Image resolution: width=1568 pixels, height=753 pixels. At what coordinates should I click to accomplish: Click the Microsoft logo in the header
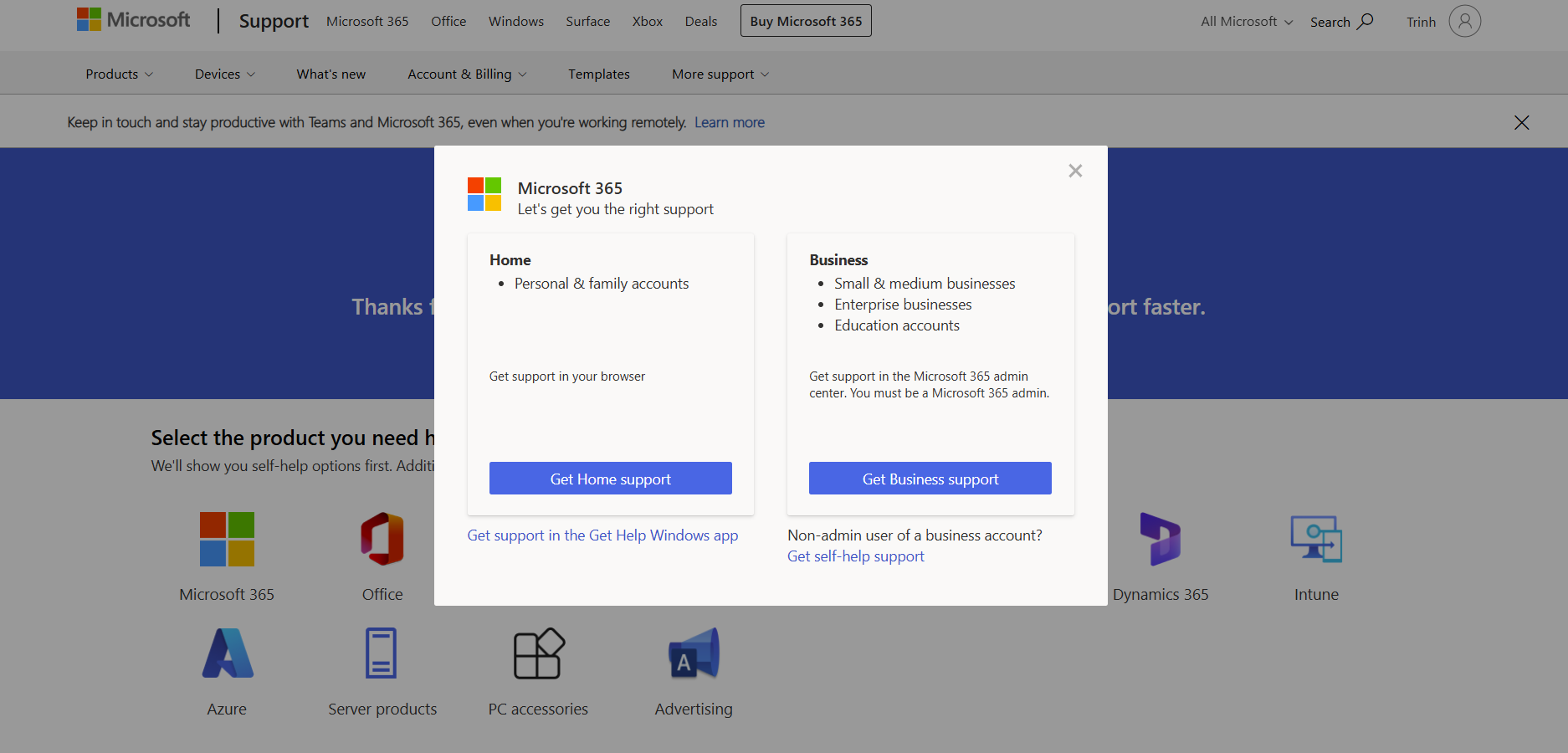click(x=134, y=20)
